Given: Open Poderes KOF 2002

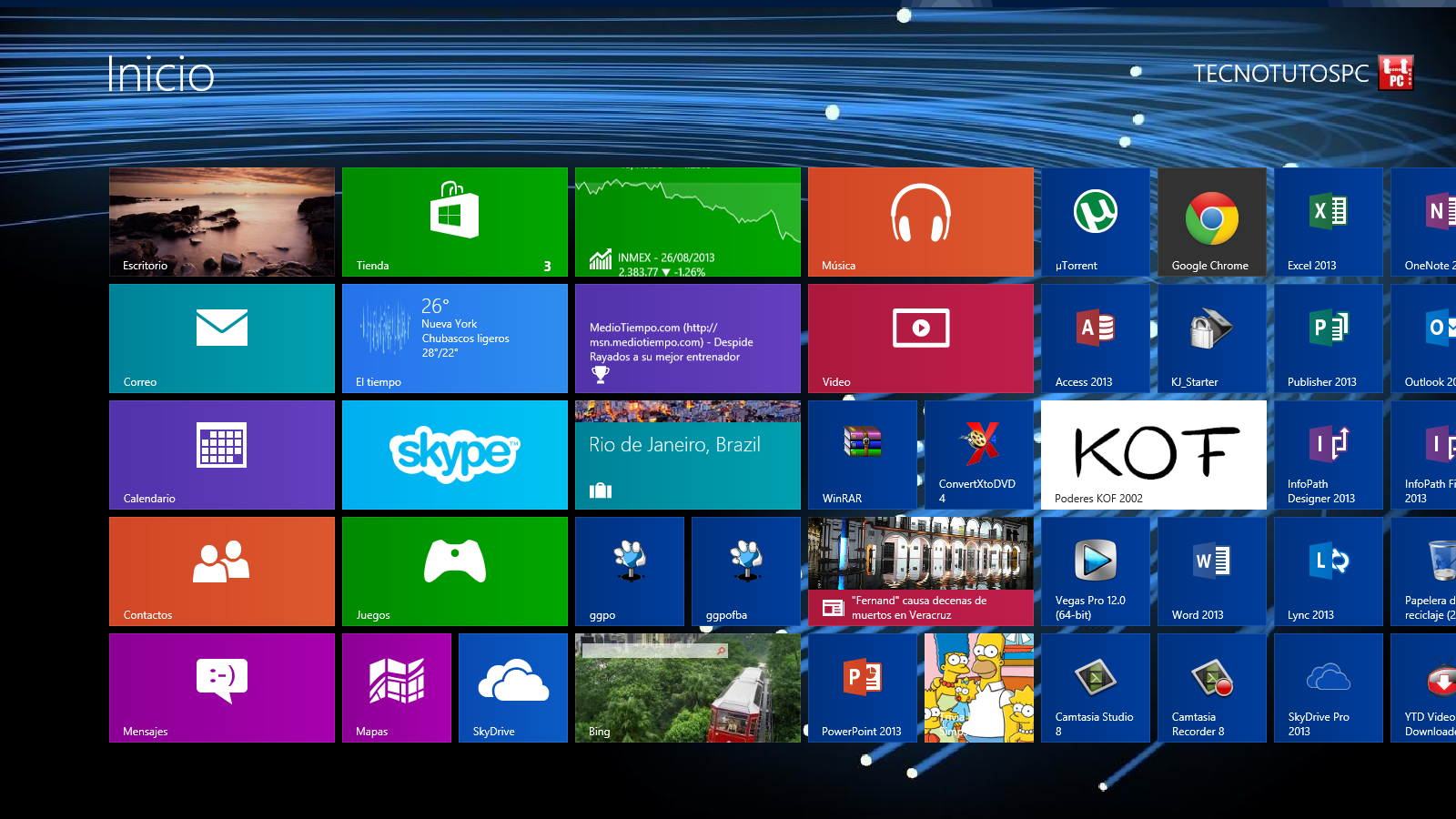Looking at the screenshot, I should point(1153,454).
